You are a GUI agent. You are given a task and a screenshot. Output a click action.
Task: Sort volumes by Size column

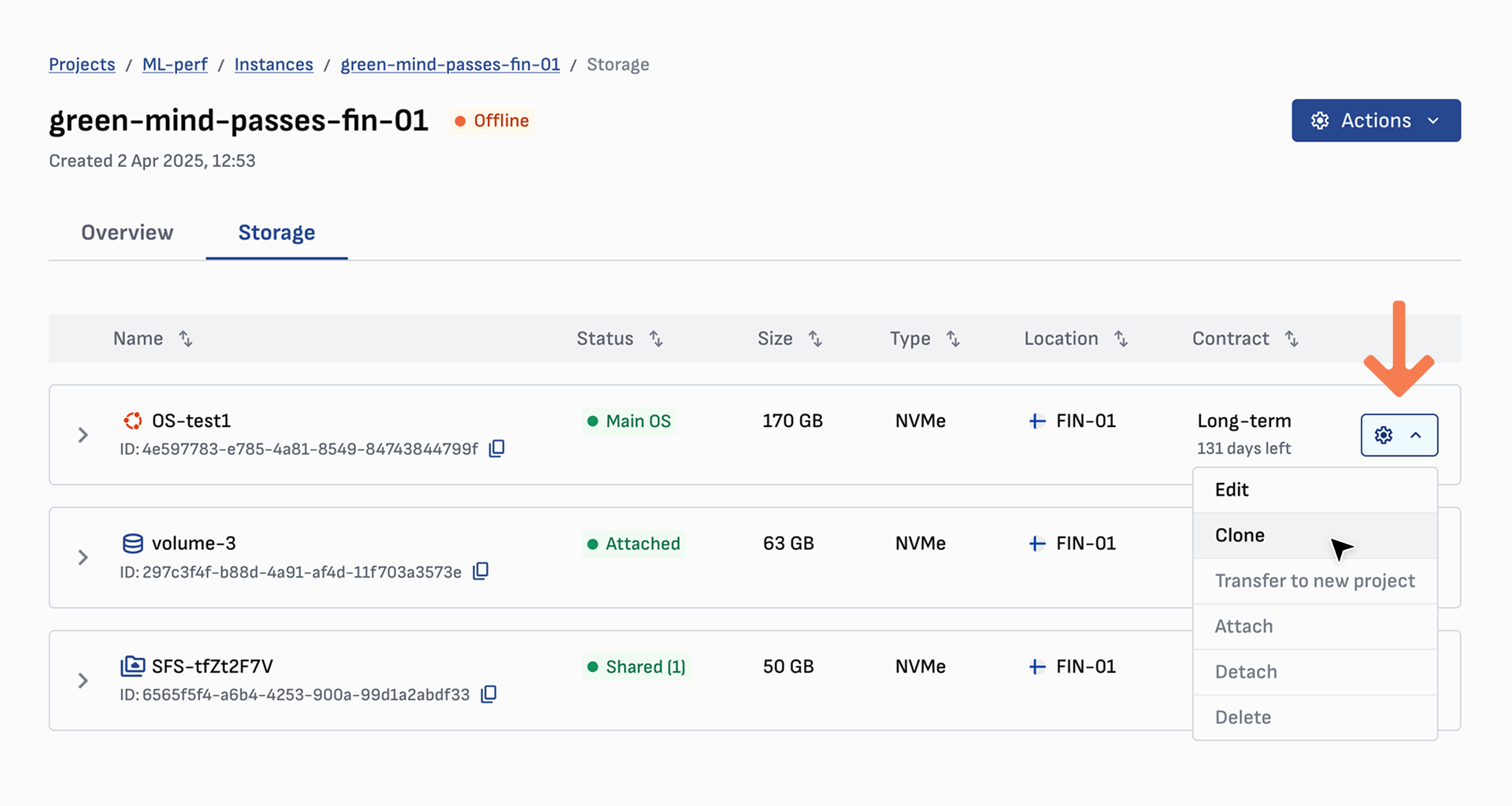[x=815, y=339]
